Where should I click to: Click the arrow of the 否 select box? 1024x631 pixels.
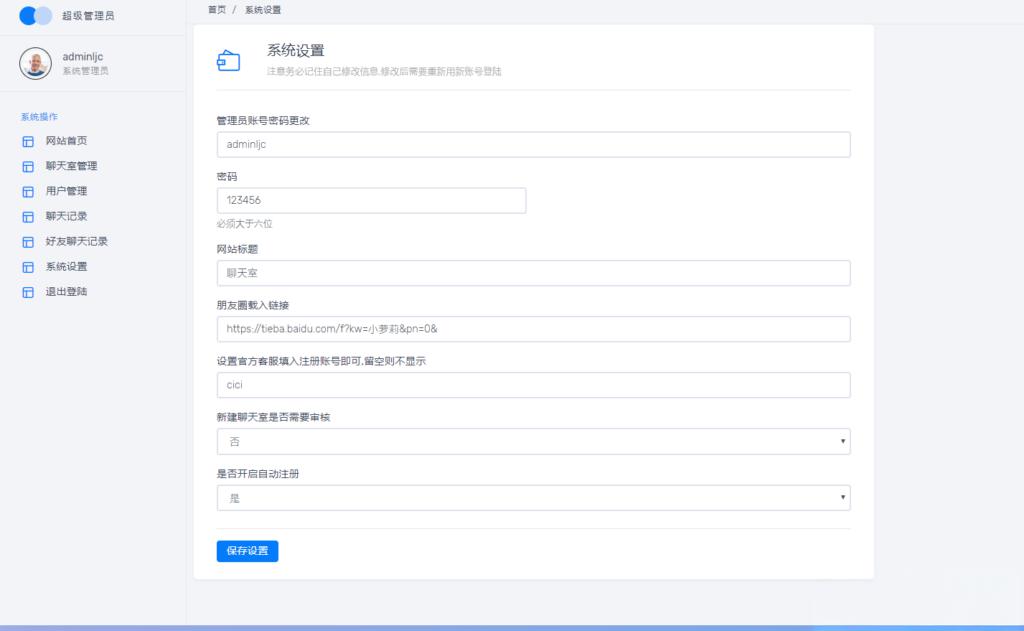pyautogui.click(x=842, y=442)
